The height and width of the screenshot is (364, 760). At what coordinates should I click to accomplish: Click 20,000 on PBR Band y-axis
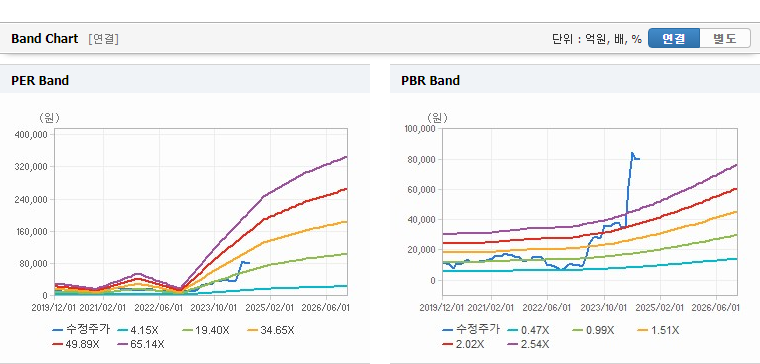(423, 250)
